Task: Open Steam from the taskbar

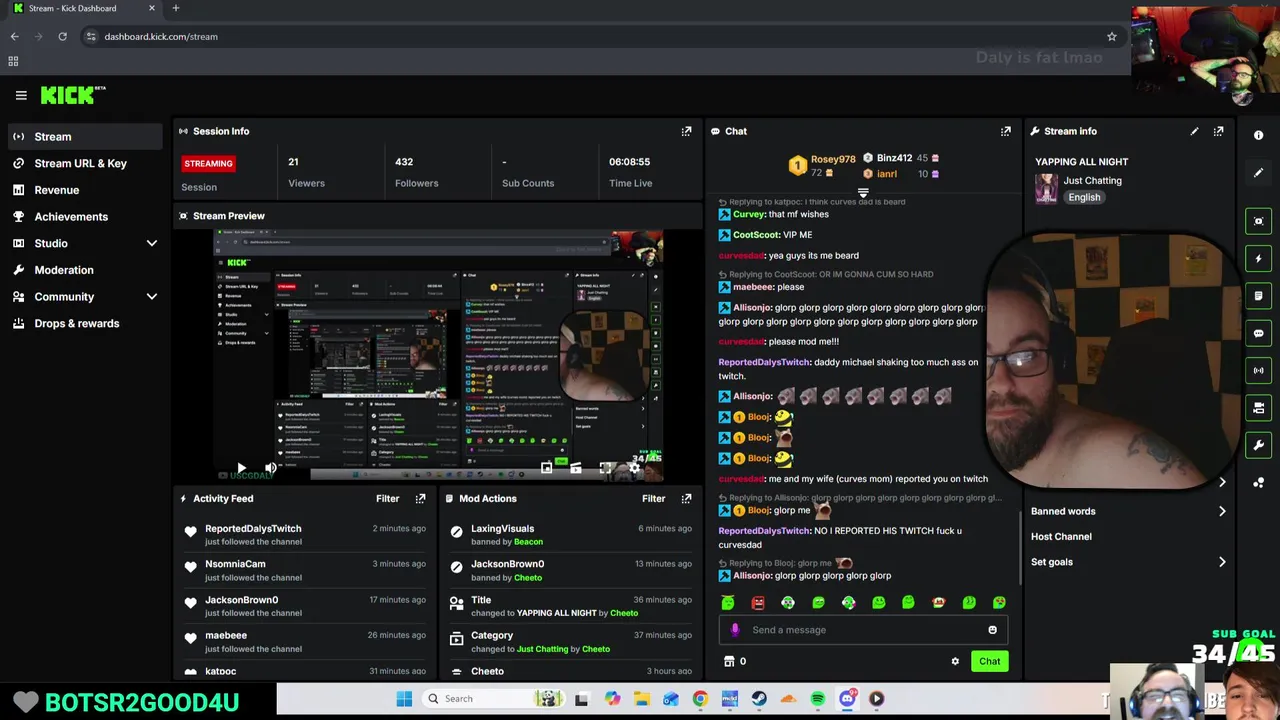Action: [x=759, y=699]
